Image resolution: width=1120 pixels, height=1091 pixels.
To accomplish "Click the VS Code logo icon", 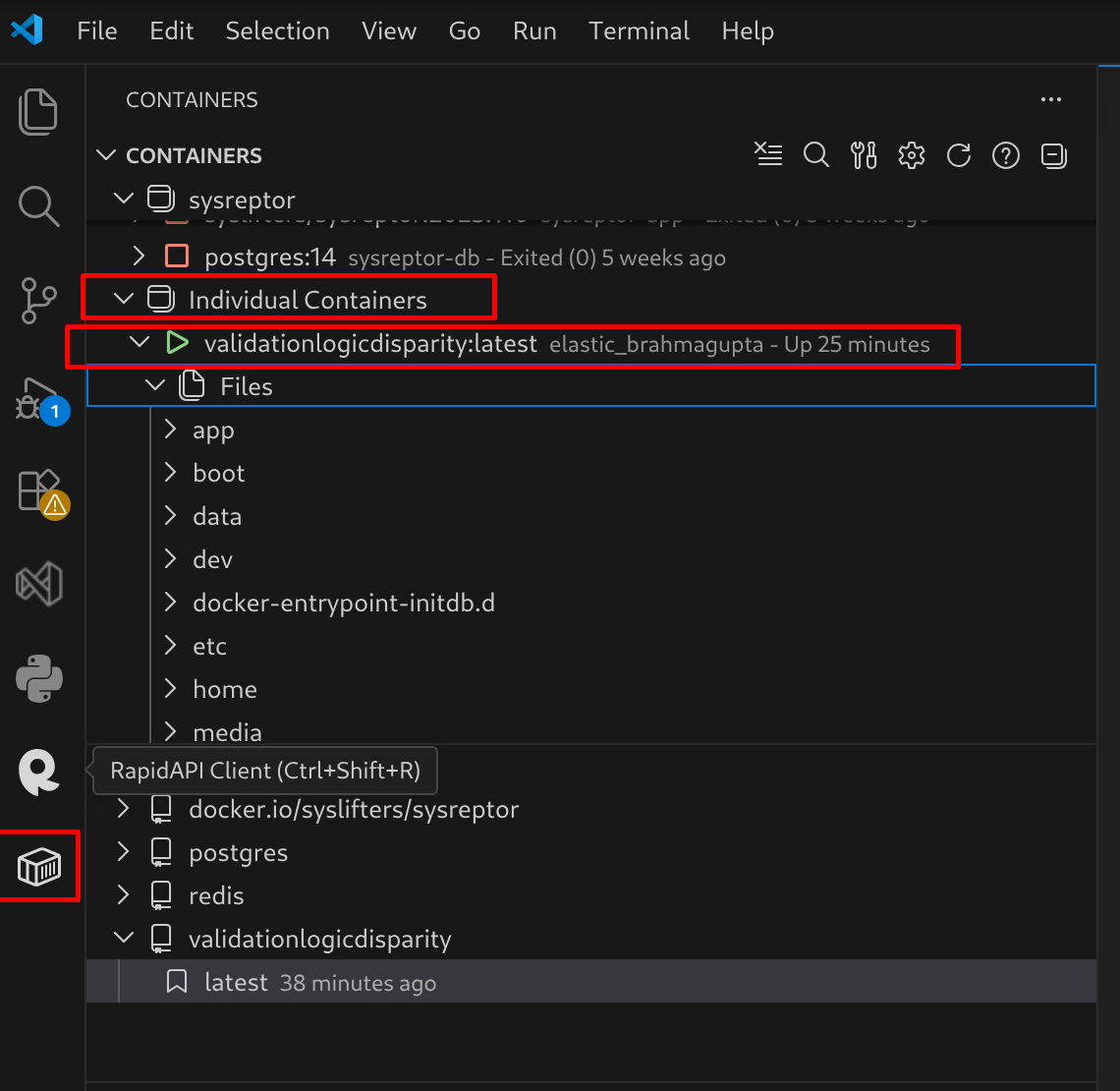I will click(x=28, y=30).
